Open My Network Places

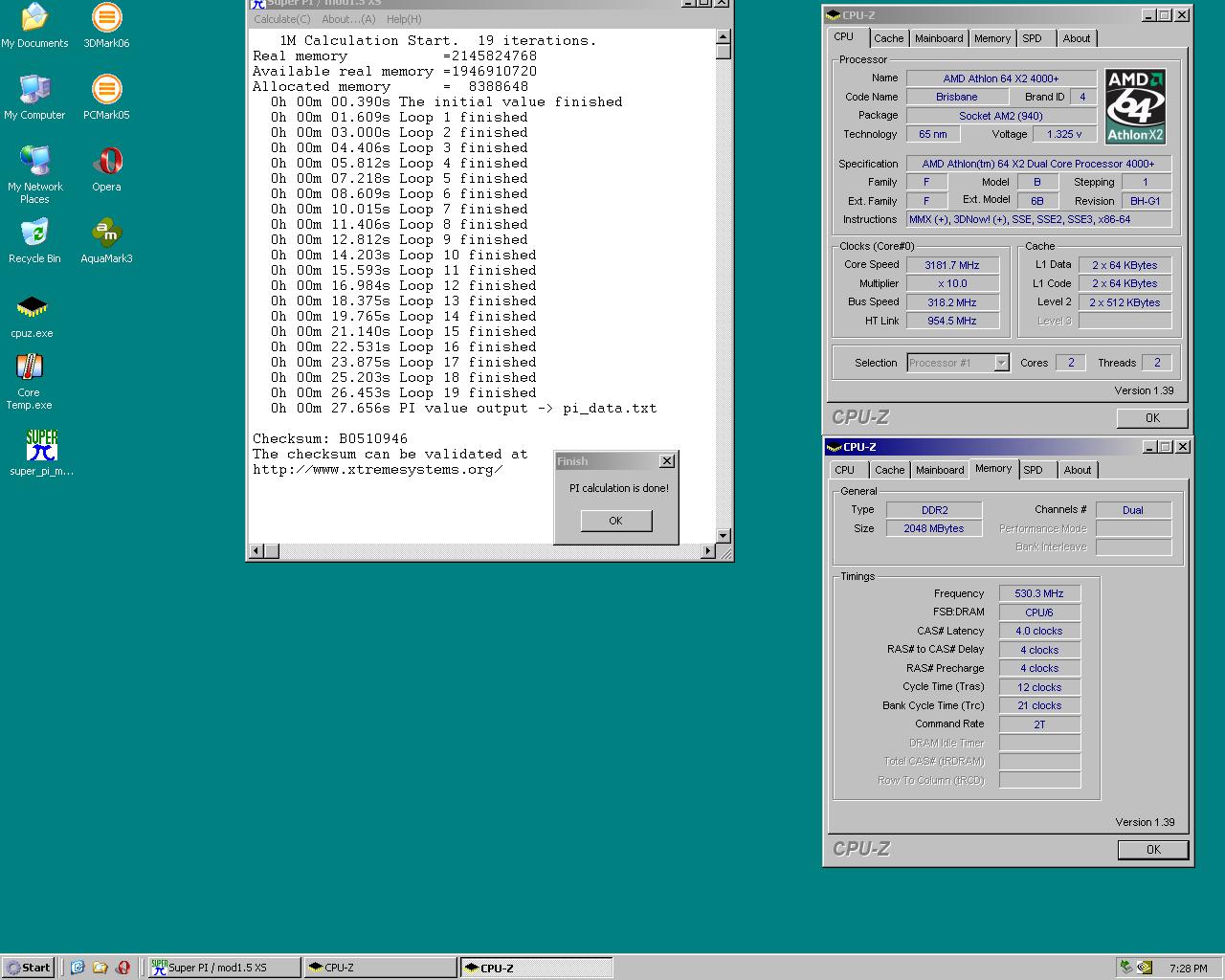(x=34, y=175)
